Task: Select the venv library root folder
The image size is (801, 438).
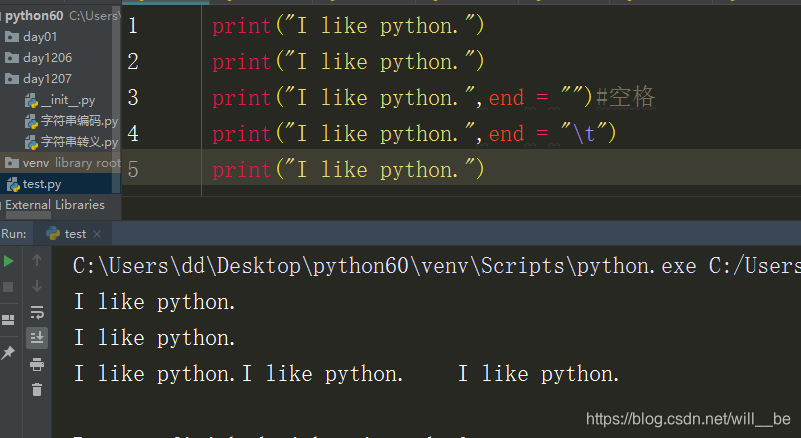Action: [60, 163]
